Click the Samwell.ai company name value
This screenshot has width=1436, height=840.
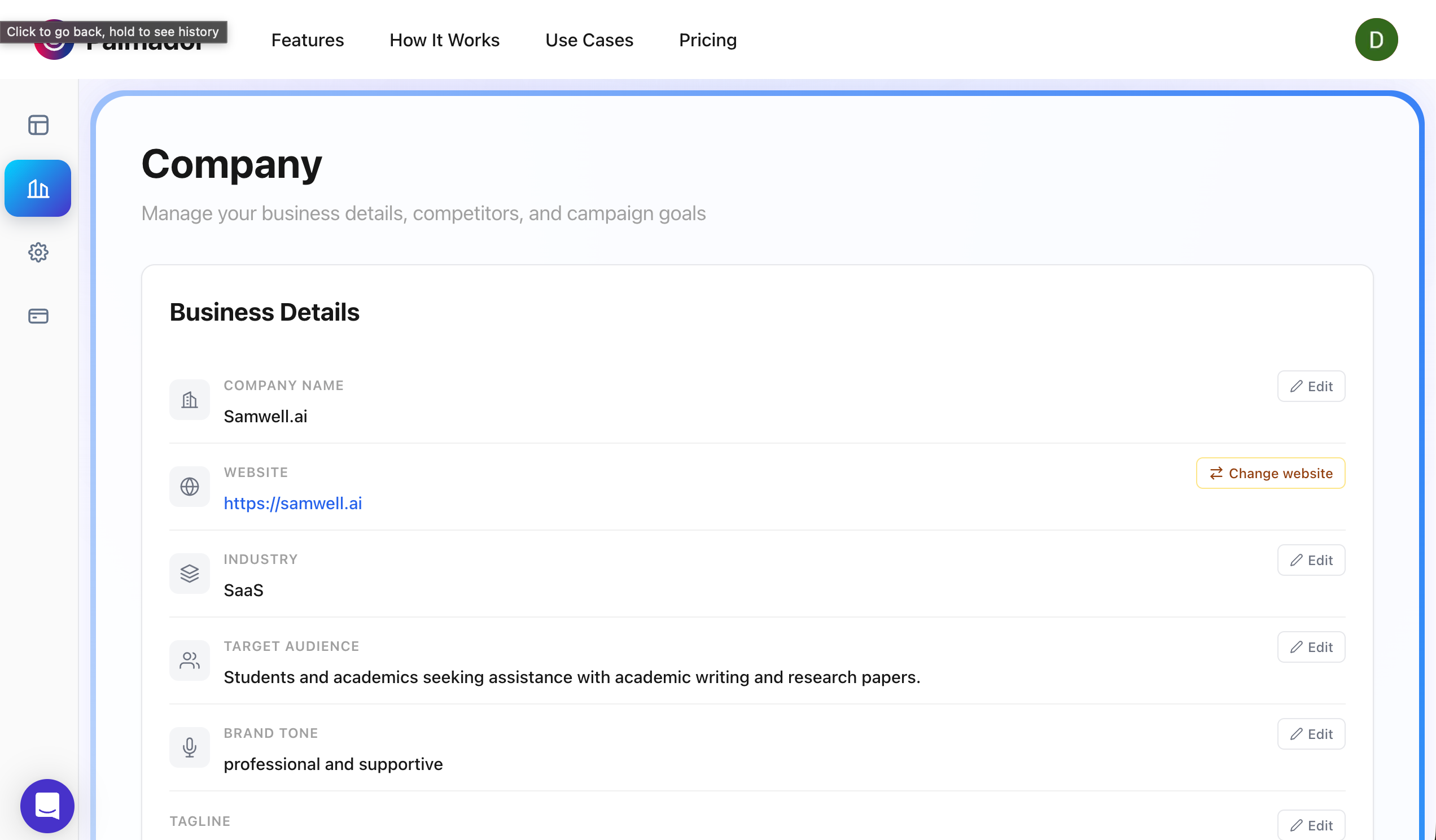(x=265, y=417)
